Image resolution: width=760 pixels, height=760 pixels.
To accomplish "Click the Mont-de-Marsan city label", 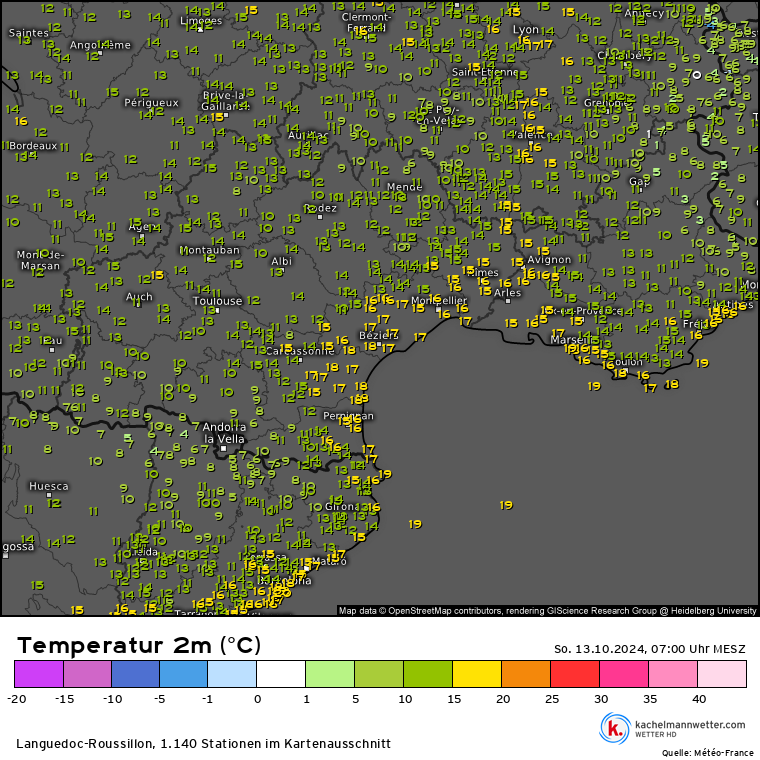I will 40,260.
